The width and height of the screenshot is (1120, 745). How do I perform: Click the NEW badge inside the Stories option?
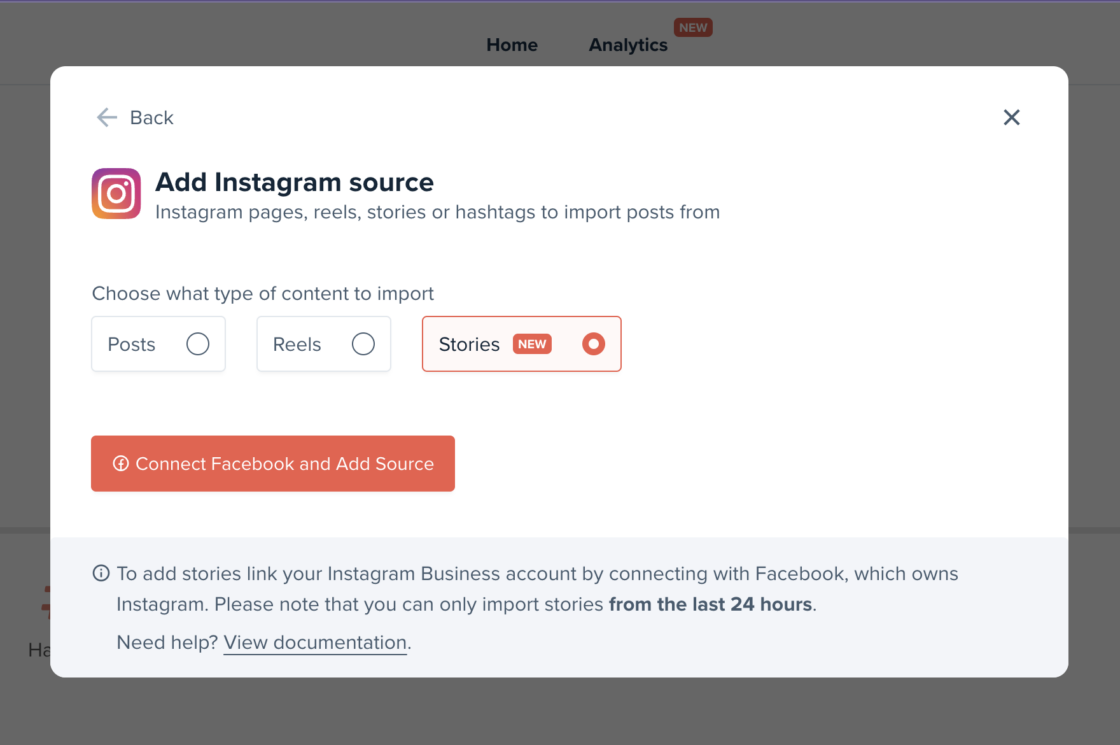533,343
